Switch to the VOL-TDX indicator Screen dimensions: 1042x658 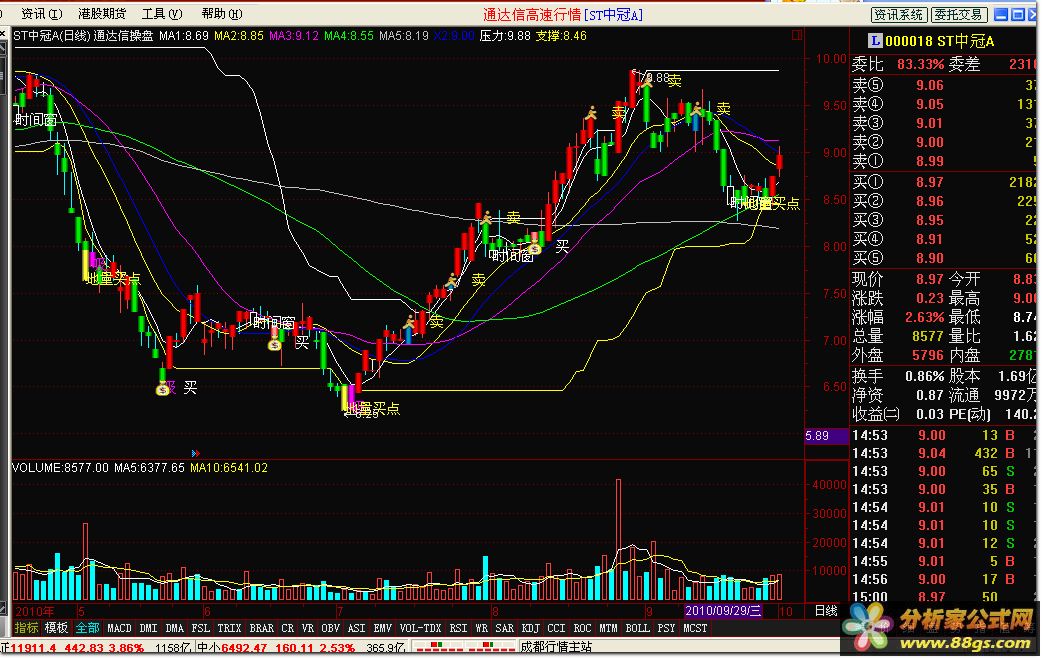point(421,628)
